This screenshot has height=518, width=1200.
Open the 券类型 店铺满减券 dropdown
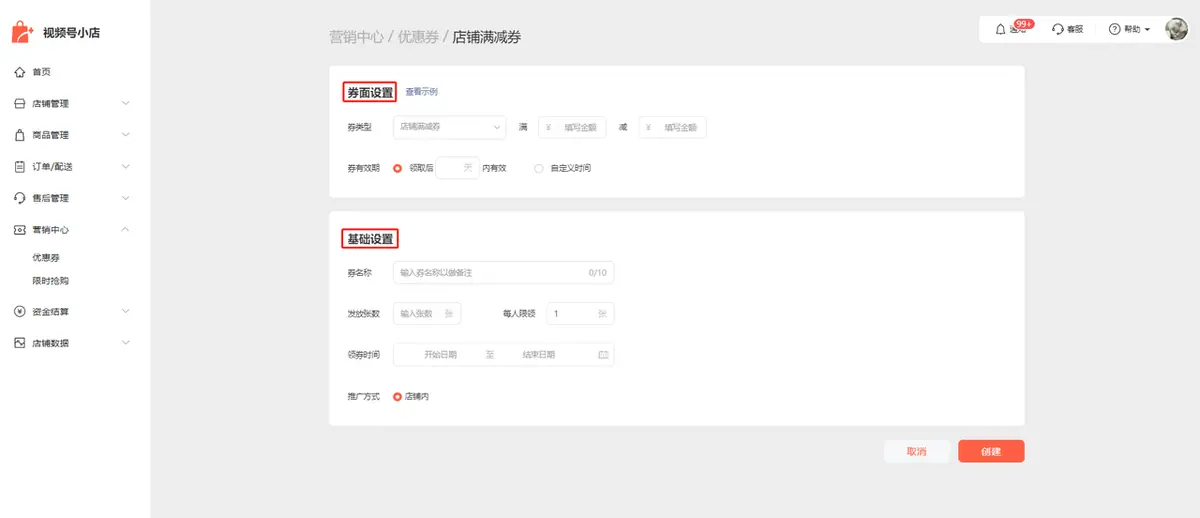(449, 127)
